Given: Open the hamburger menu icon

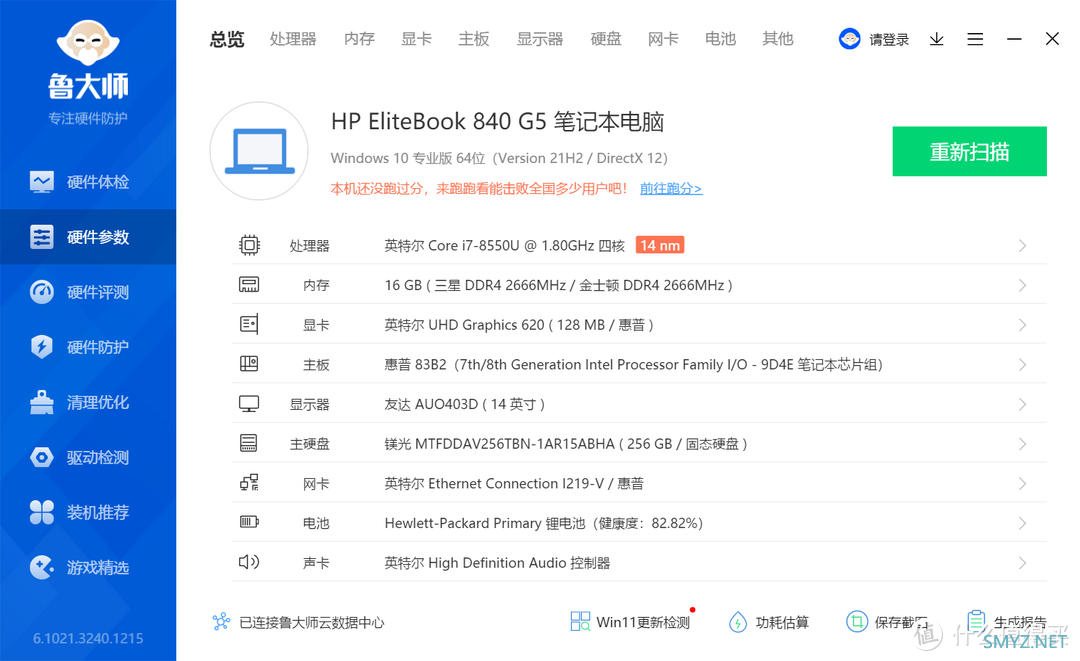Looking at the screenshot, I should (975, 39).
